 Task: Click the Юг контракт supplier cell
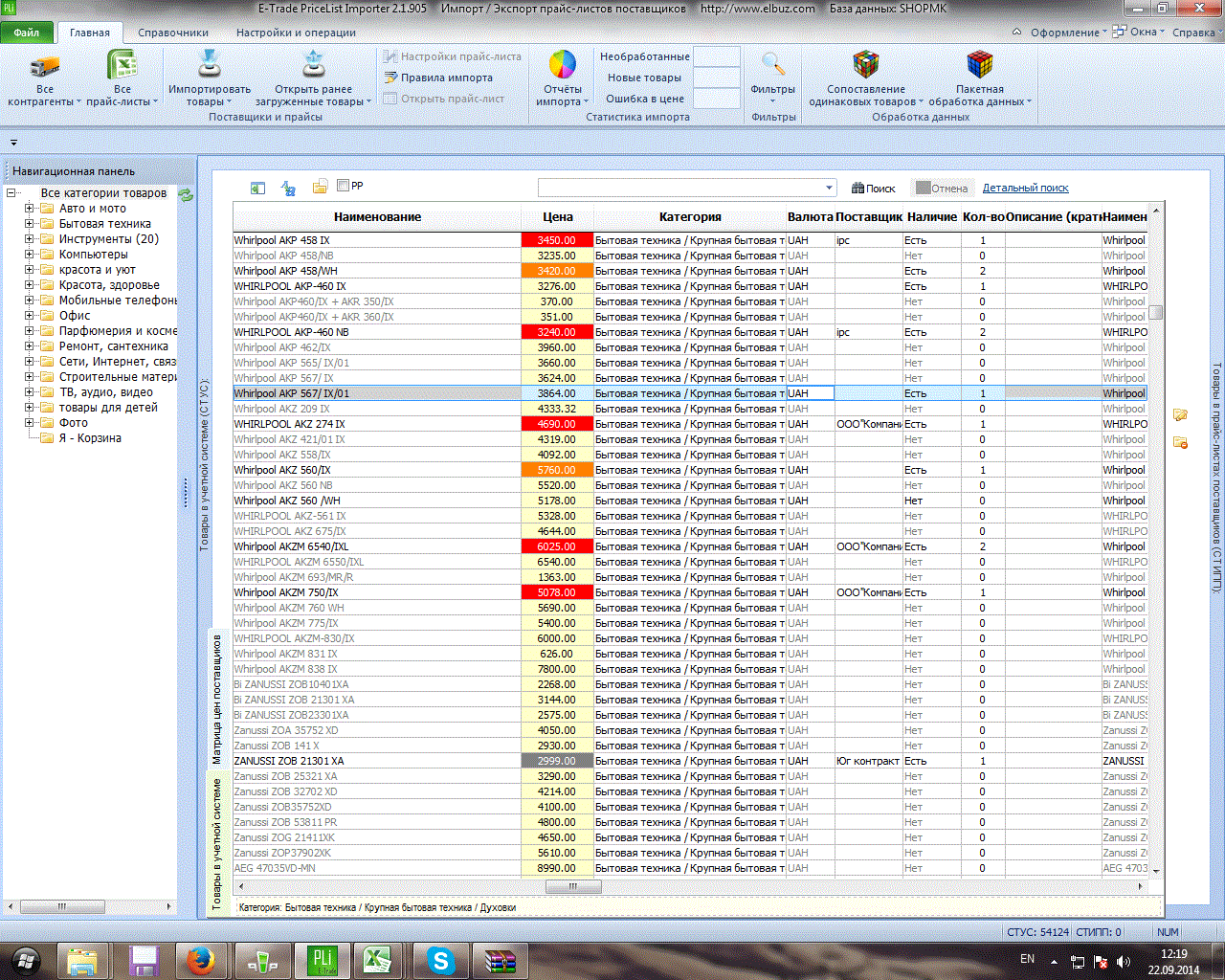[868, 761]
